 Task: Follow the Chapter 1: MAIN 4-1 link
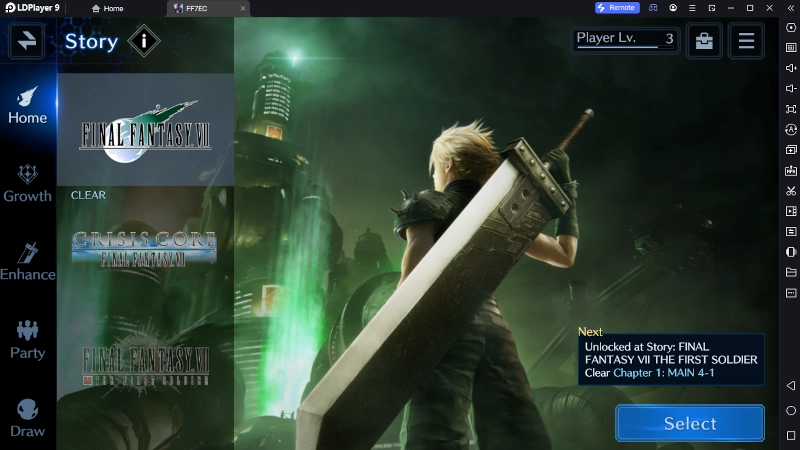point(663,373)
